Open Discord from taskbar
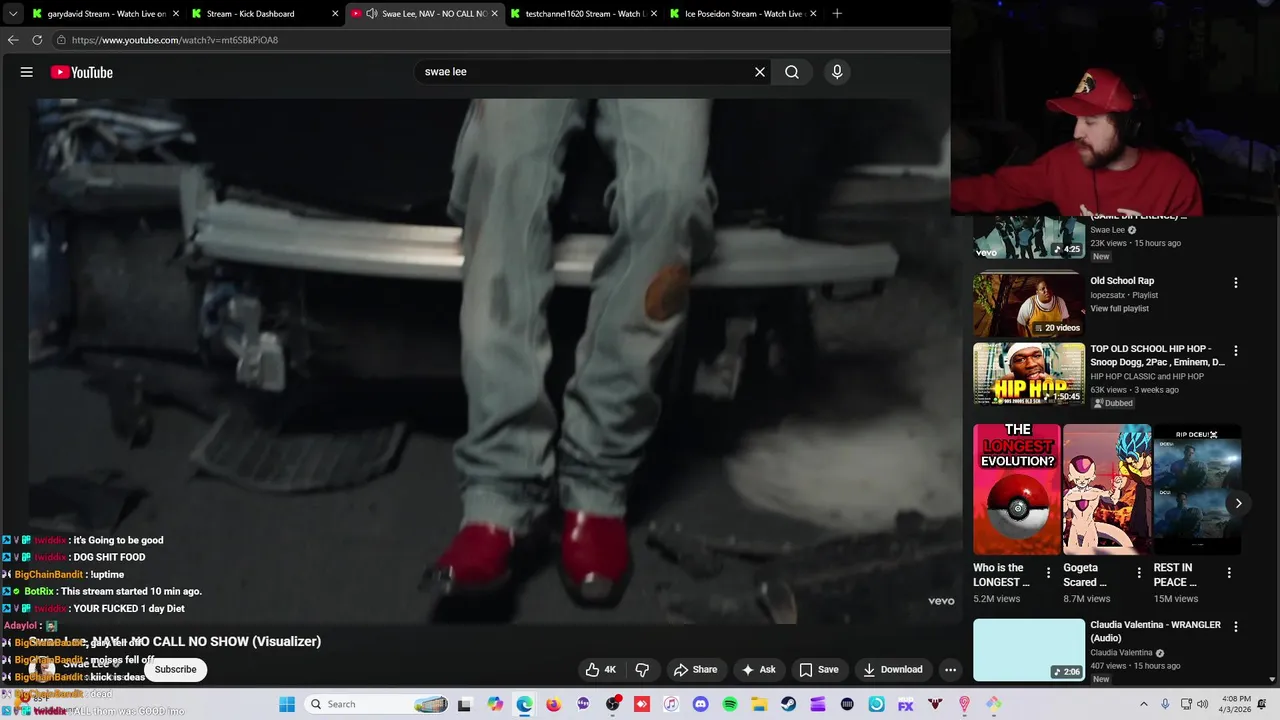Screen dimensions: 1280x720 [x=700, y=705]
